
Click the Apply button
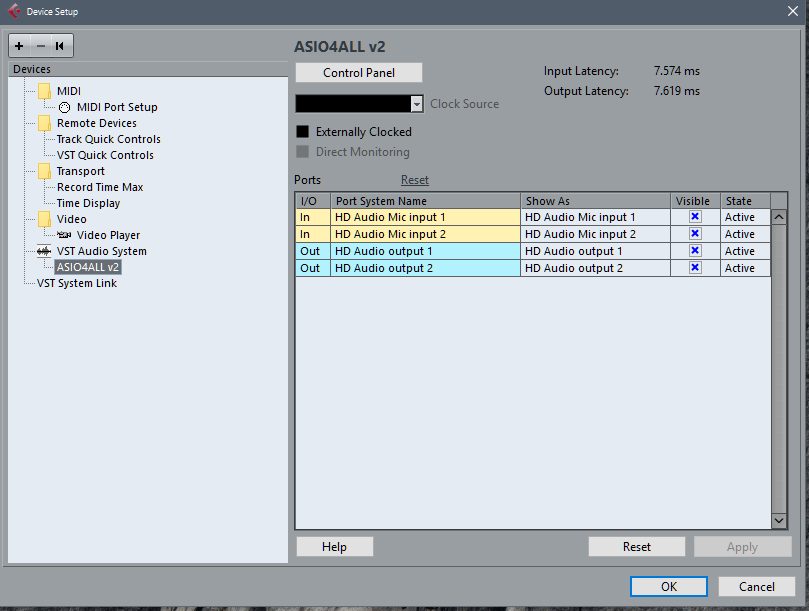pos(742,547)
